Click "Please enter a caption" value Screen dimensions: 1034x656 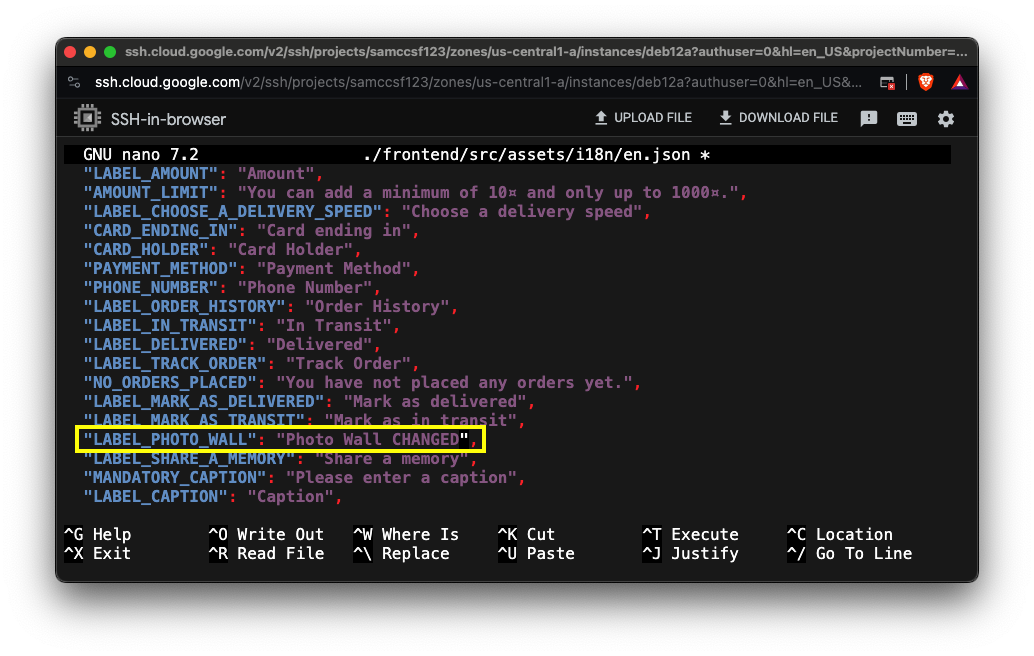(401, 478)
